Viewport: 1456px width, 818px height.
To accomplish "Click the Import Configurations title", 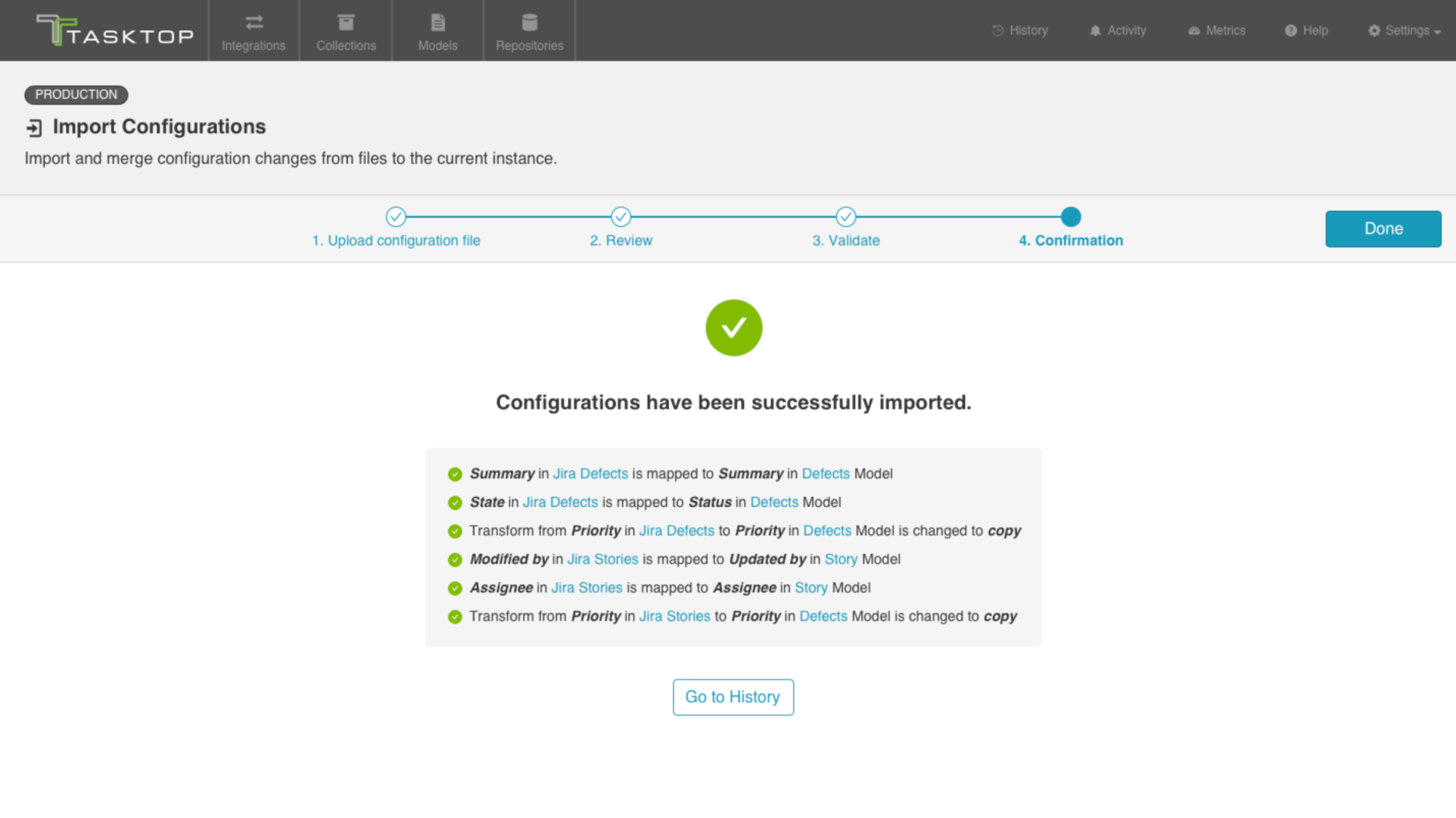I will coord(159,127).
